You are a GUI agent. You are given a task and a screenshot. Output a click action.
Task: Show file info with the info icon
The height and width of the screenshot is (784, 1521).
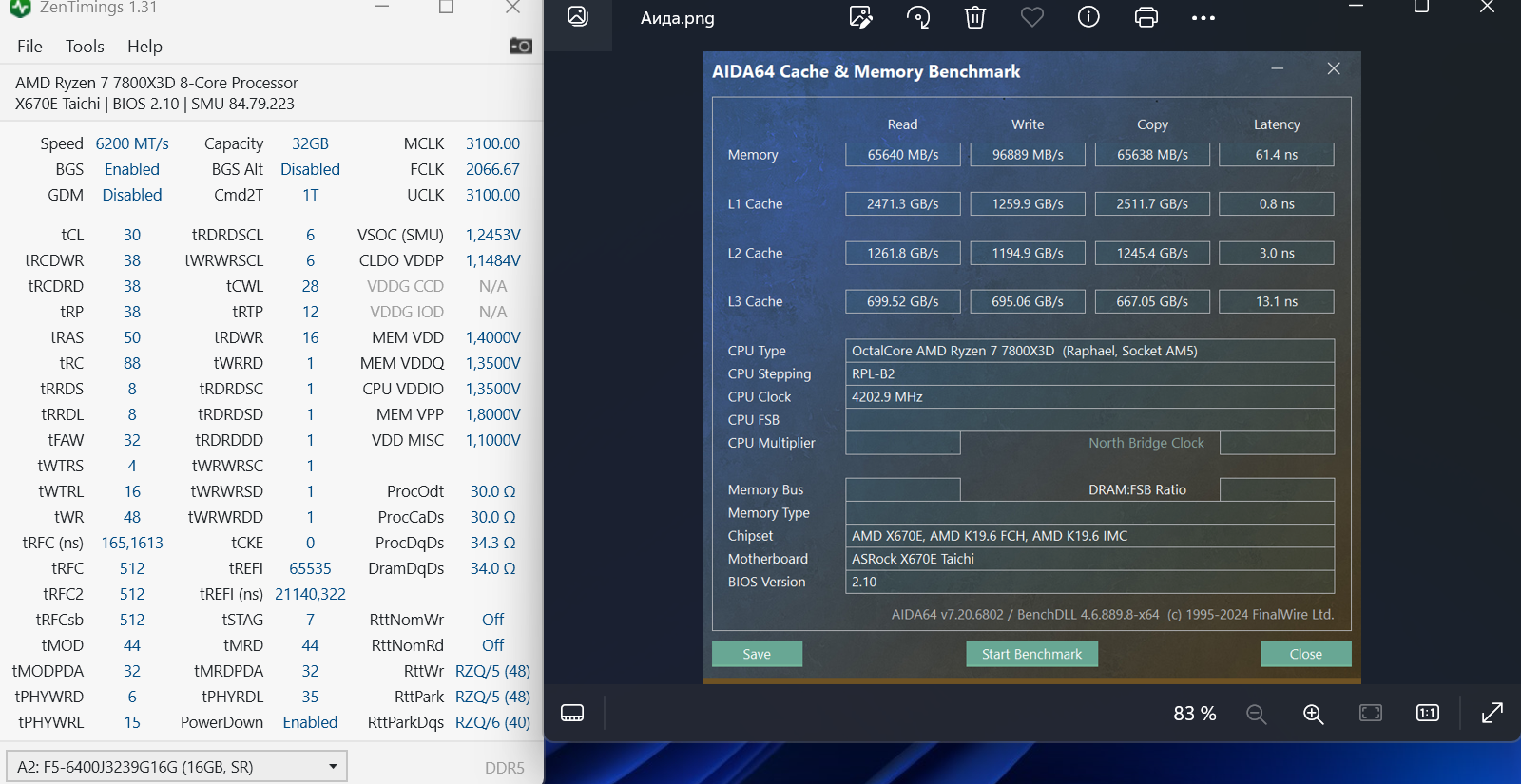pos(1088,17)
